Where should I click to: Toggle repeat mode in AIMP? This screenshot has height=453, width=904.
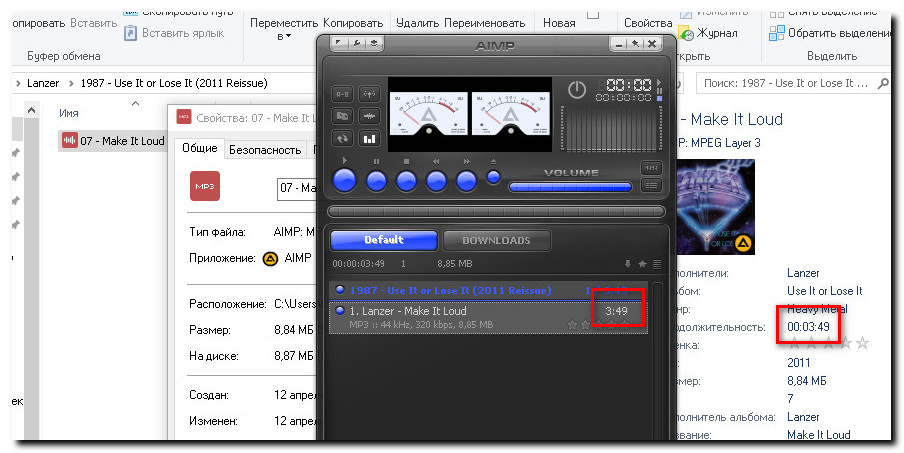pyautogui.click(x=342, y=139)
